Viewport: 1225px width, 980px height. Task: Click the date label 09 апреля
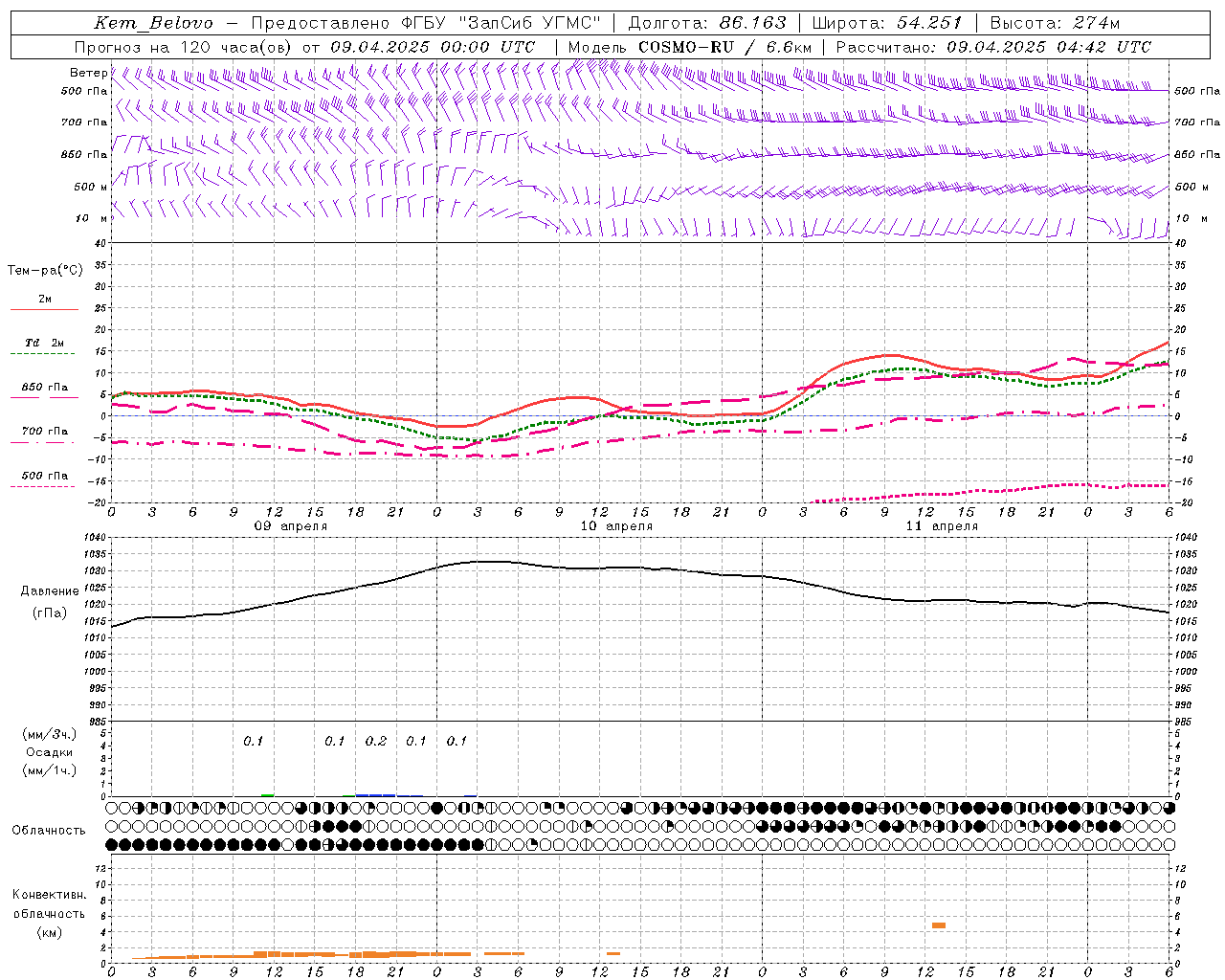pyautogui.click(x=290, y=526)
